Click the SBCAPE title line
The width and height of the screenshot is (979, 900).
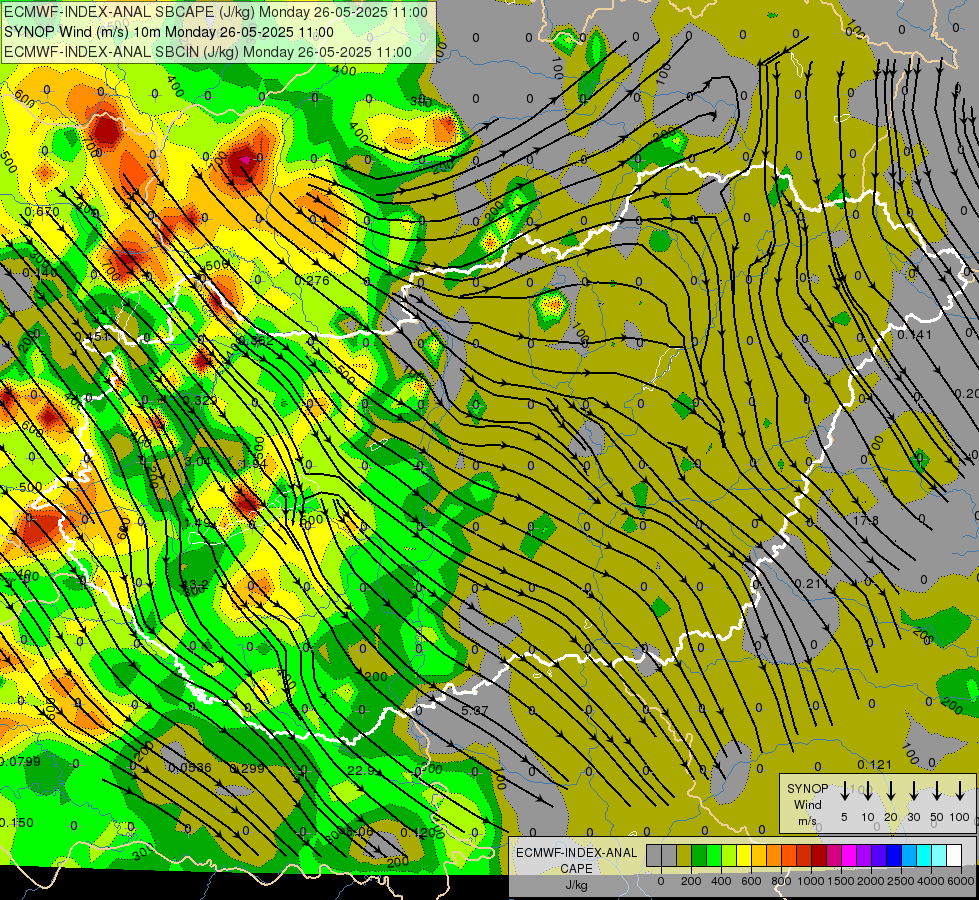click(216, 12)
